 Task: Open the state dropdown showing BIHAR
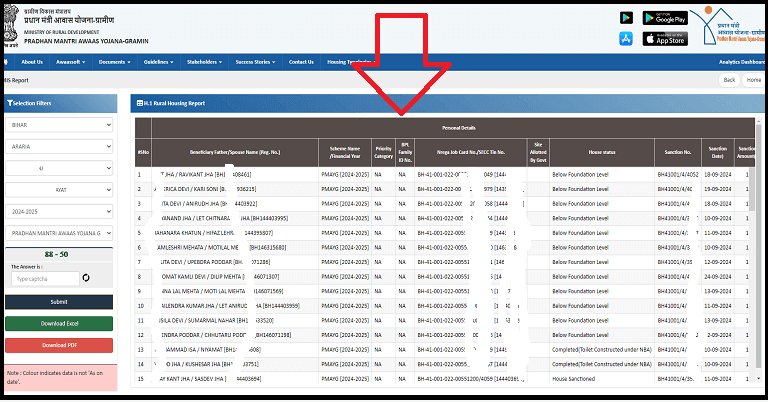pos(59,125)
